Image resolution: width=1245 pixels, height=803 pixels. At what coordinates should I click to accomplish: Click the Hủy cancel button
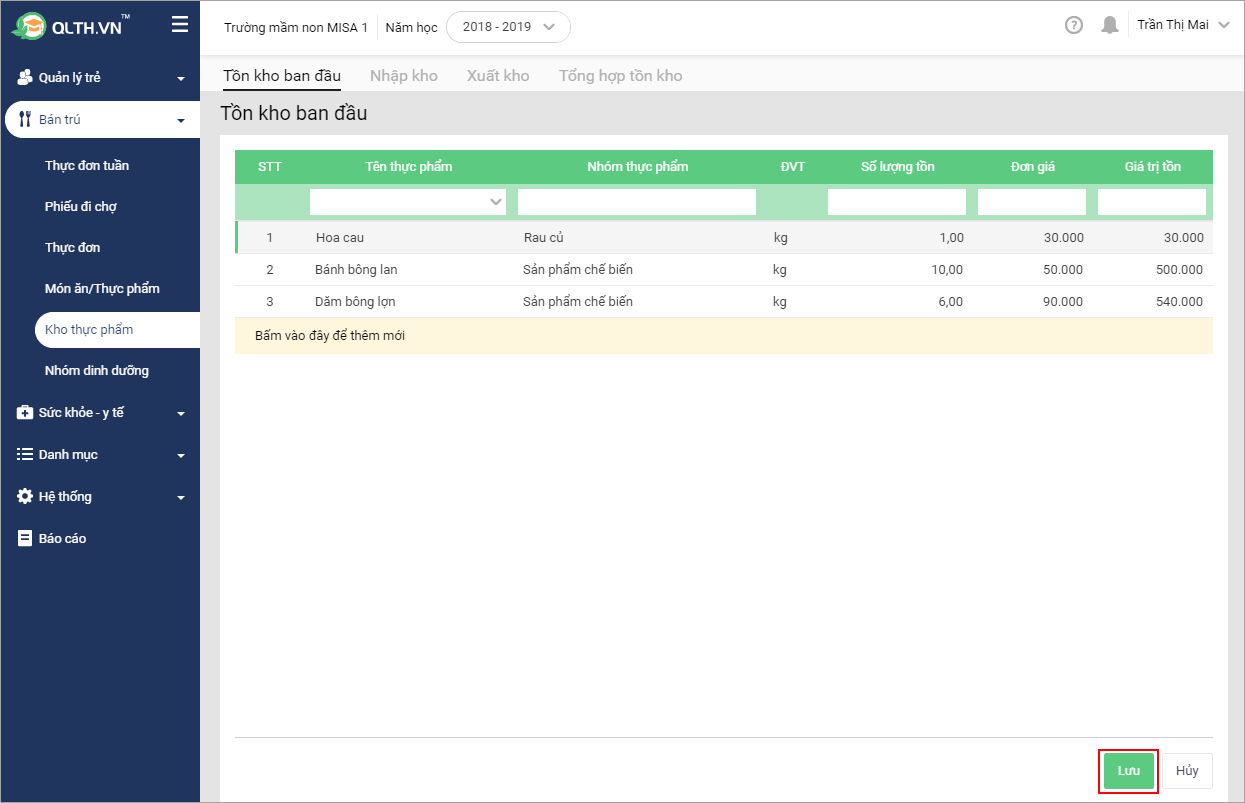click(1187, 771)
